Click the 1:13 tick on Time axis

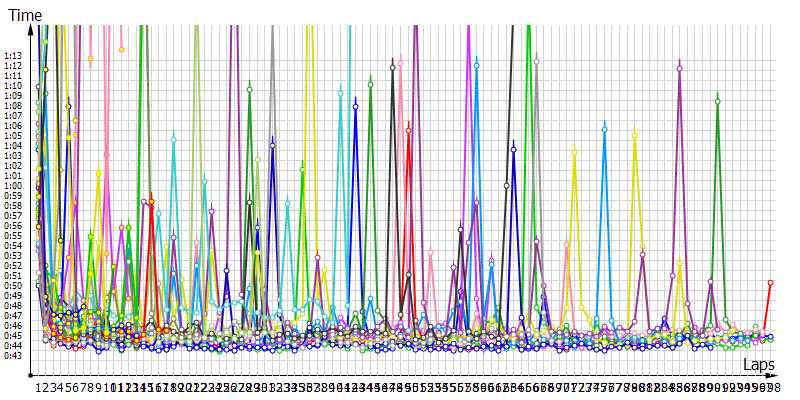click(x=13, y=56)
